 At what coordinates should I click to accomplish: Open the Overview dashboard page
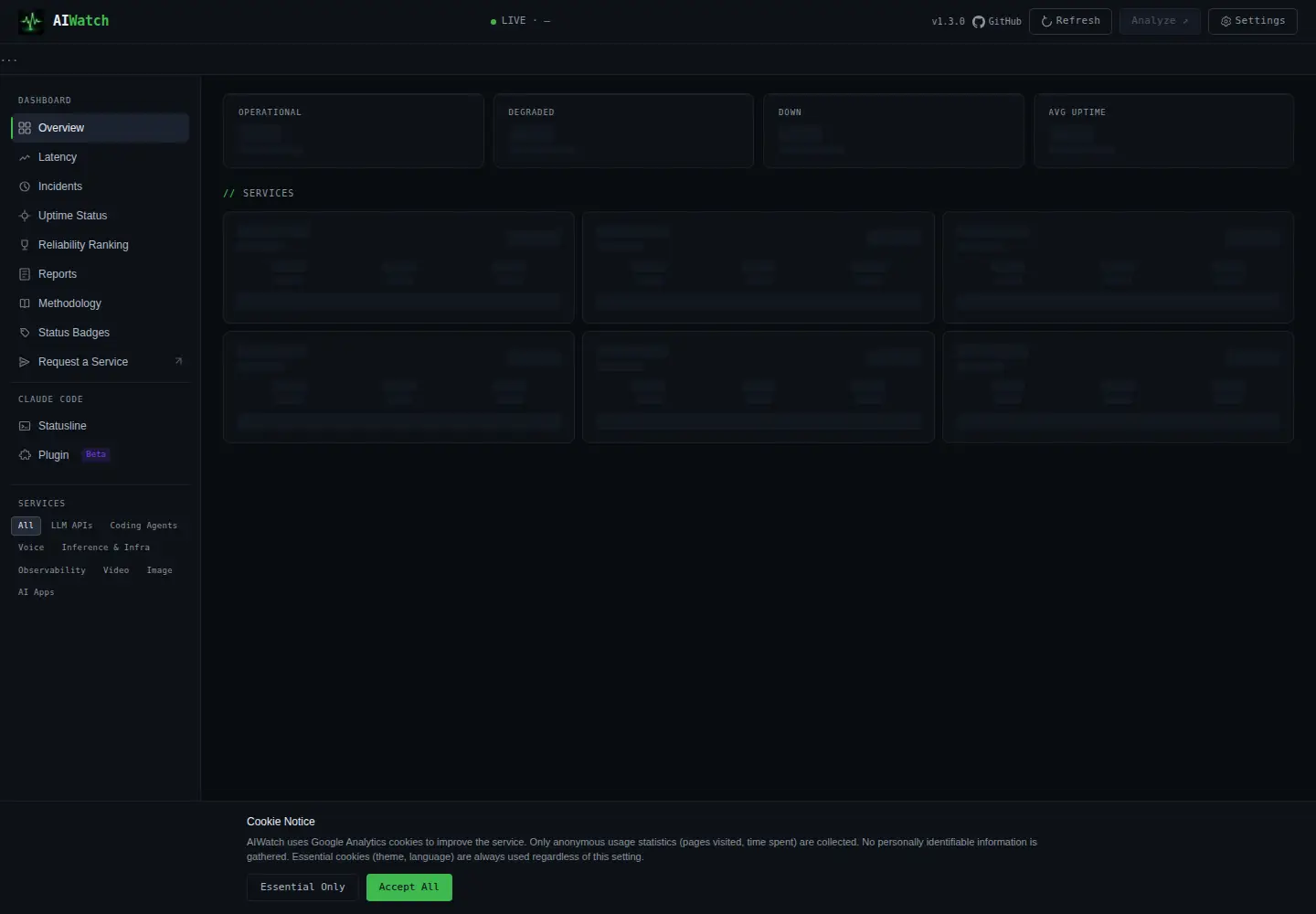101,128
